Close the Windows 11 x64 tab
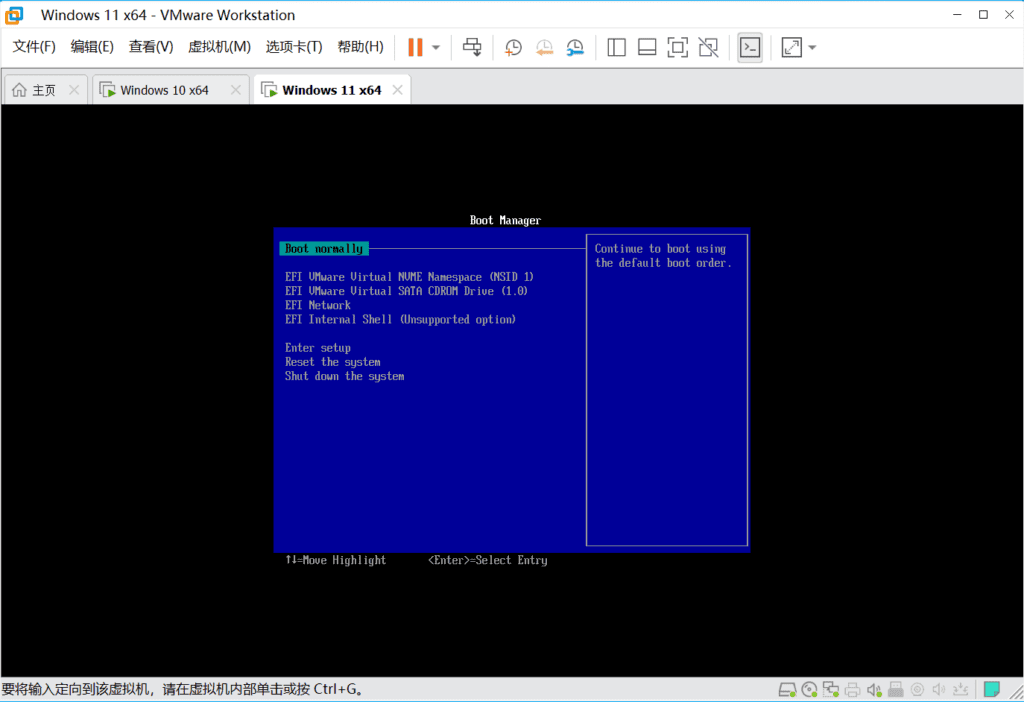 (397, 90)
